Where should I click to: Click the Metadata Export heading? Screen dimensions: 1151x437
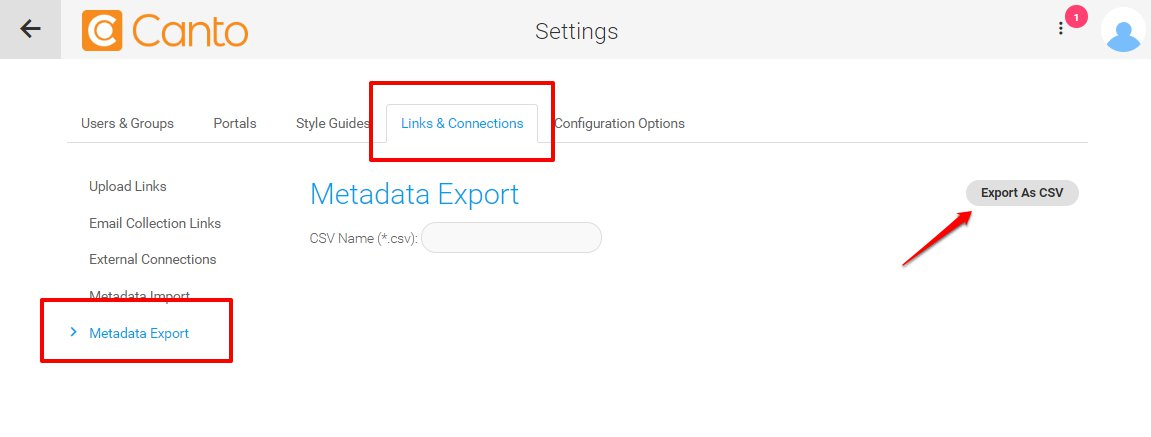pos(415,195)
